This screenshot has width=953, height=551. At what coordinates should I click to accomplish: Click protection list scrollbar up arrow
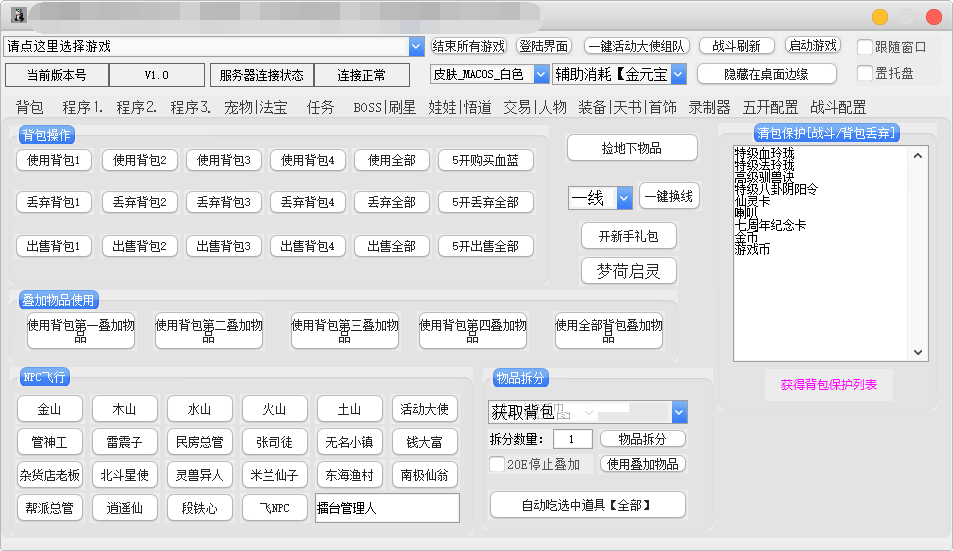tap(918, 156)
